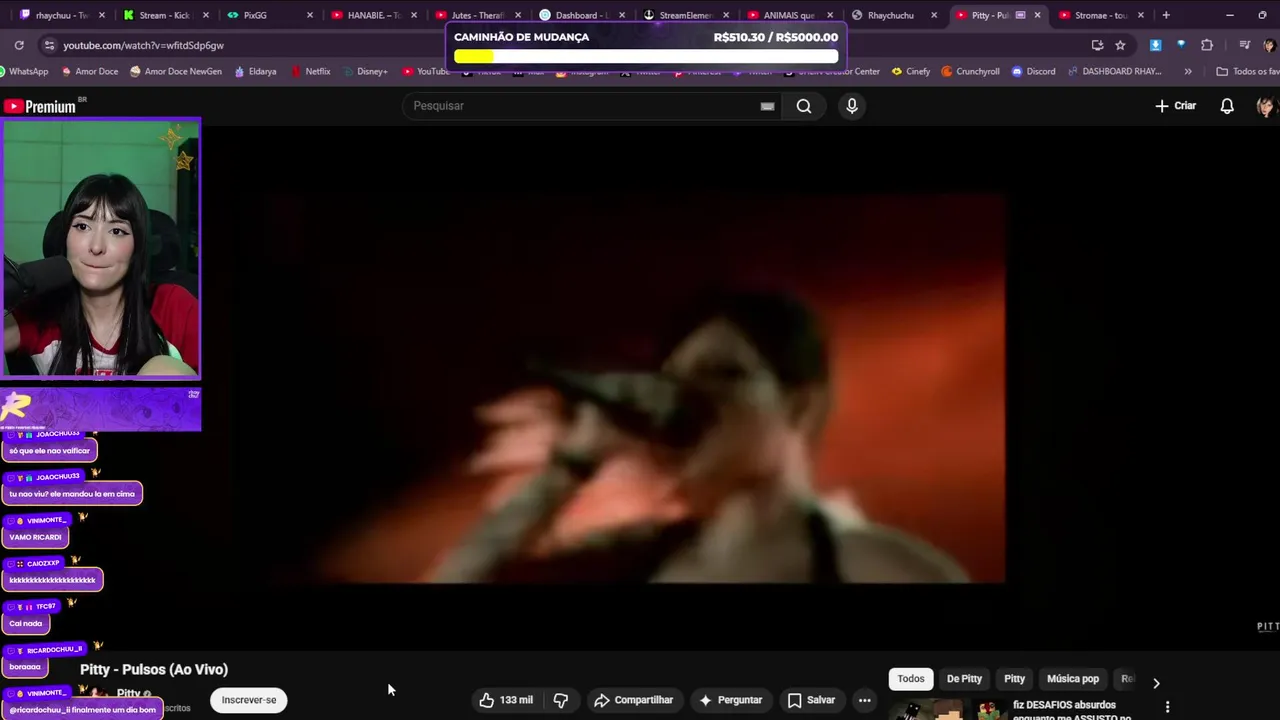The image size is (1280, 720).
Task: Open the media control icon in the toolbar
Action: (1245, 45)
